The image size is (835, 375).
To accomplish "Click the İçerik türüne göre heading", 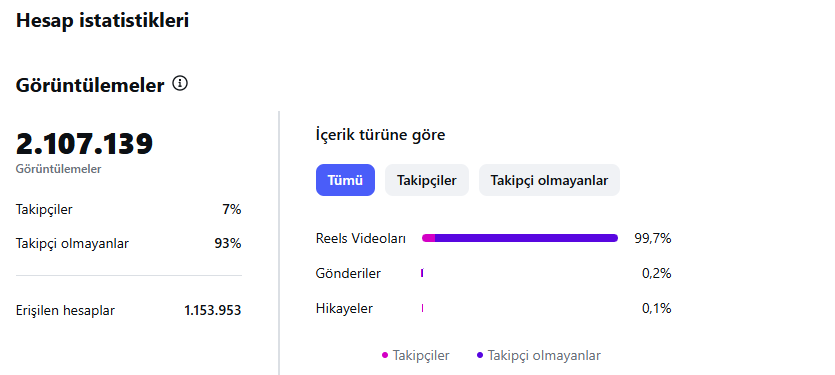I will [x=380, y=135].
